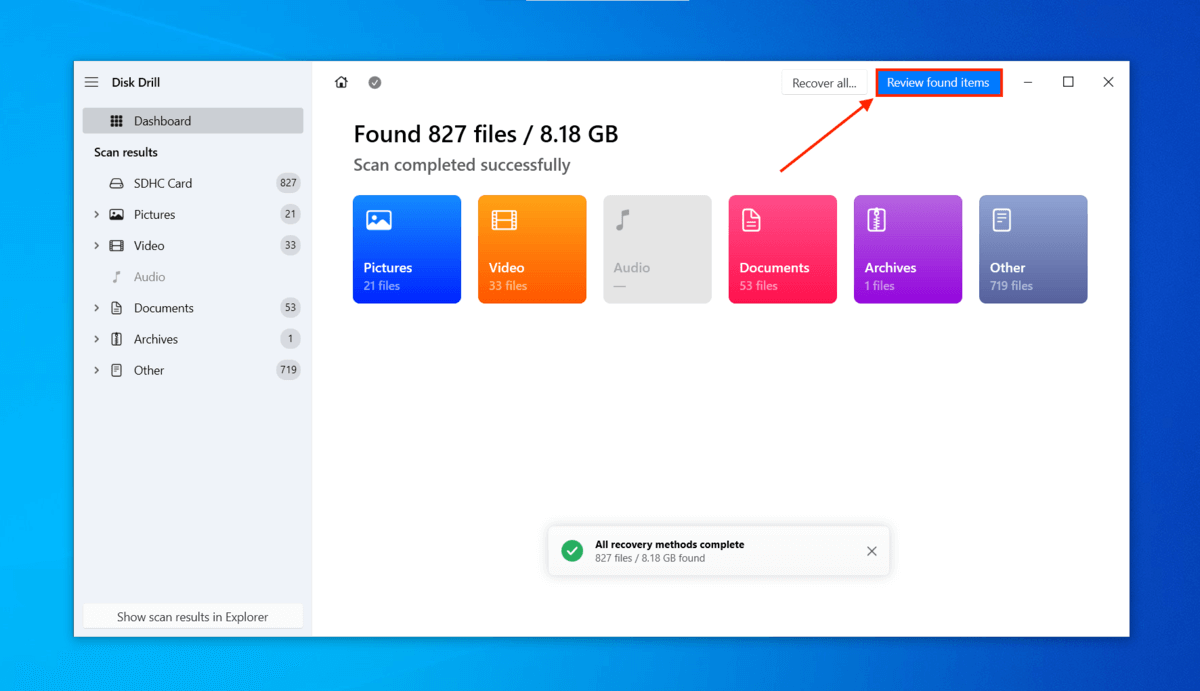The height and width of the screenshot is (691, 1200).
Task: Click the Other file icon in sidebar
Action: click(117, 370)
